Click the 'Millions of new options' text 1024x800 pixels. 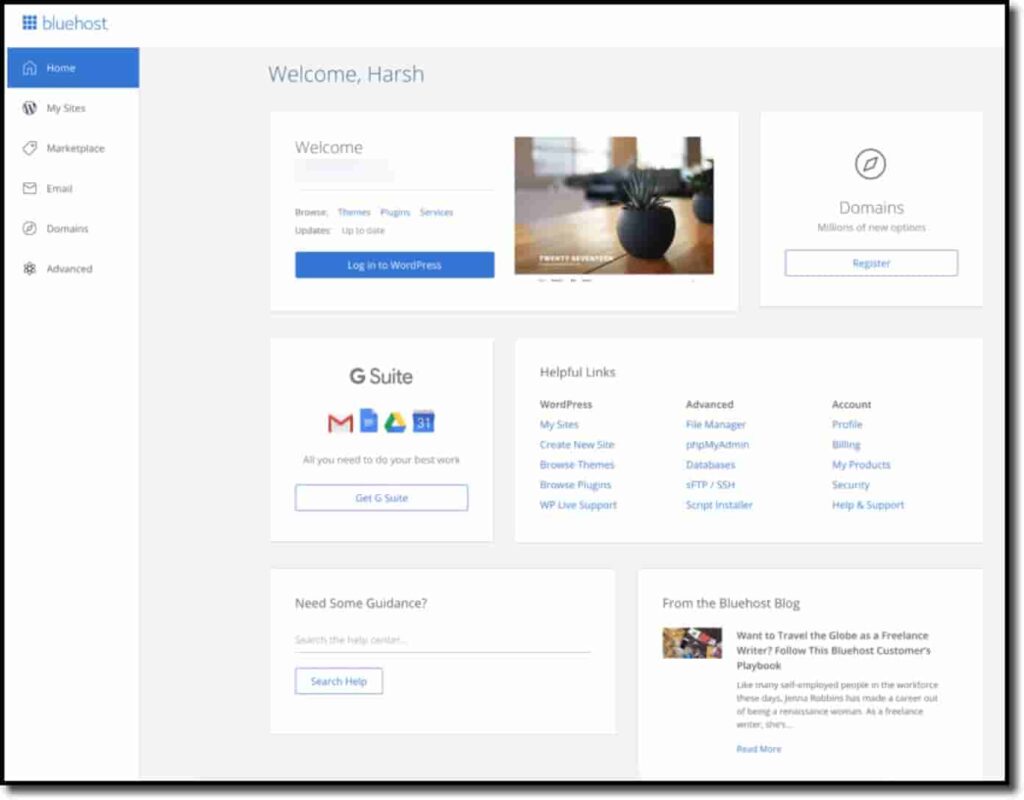[x=871, y=227]
